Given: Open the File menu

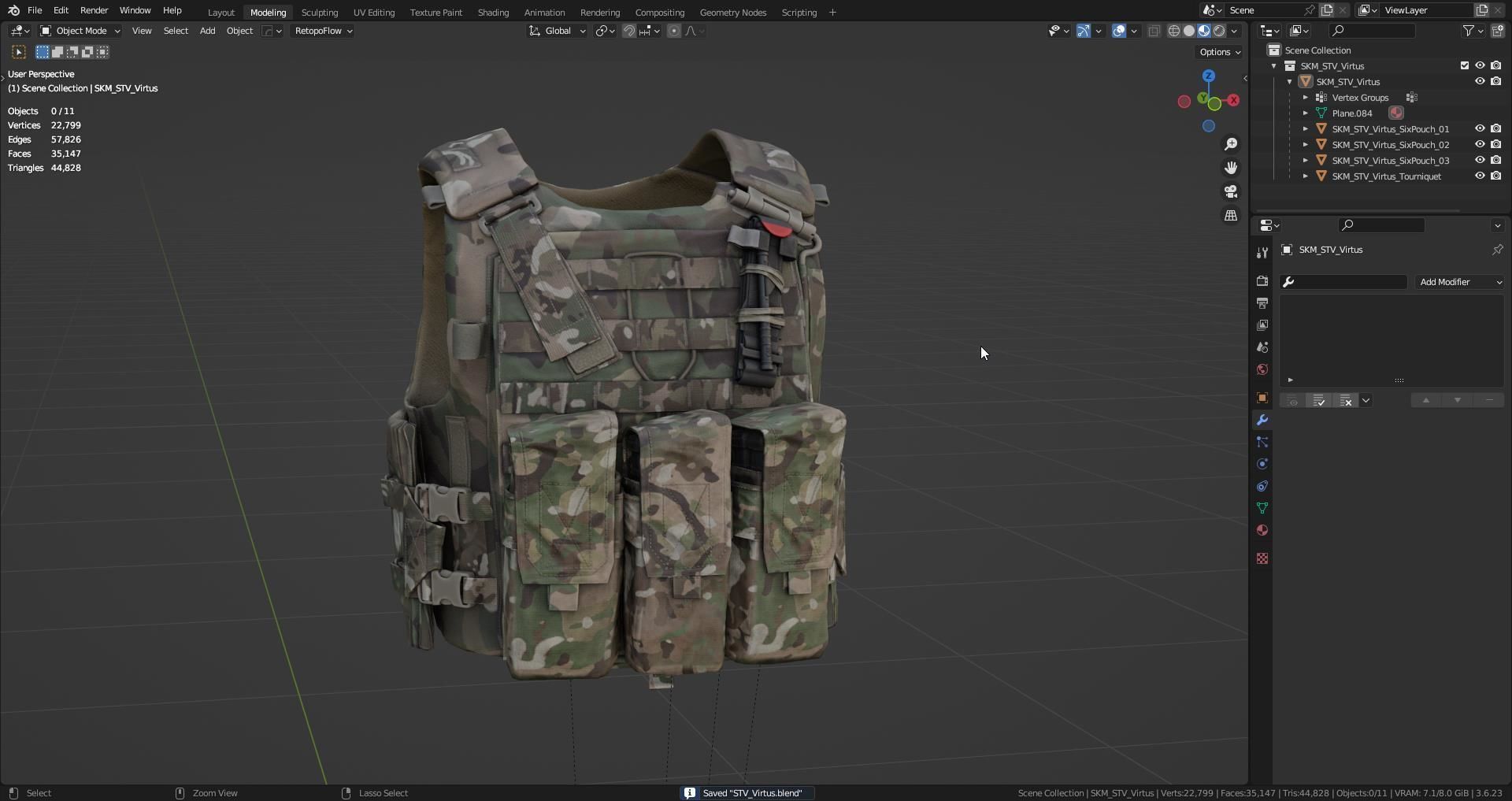Looking at the screenshot, I should tap(35, 10).
